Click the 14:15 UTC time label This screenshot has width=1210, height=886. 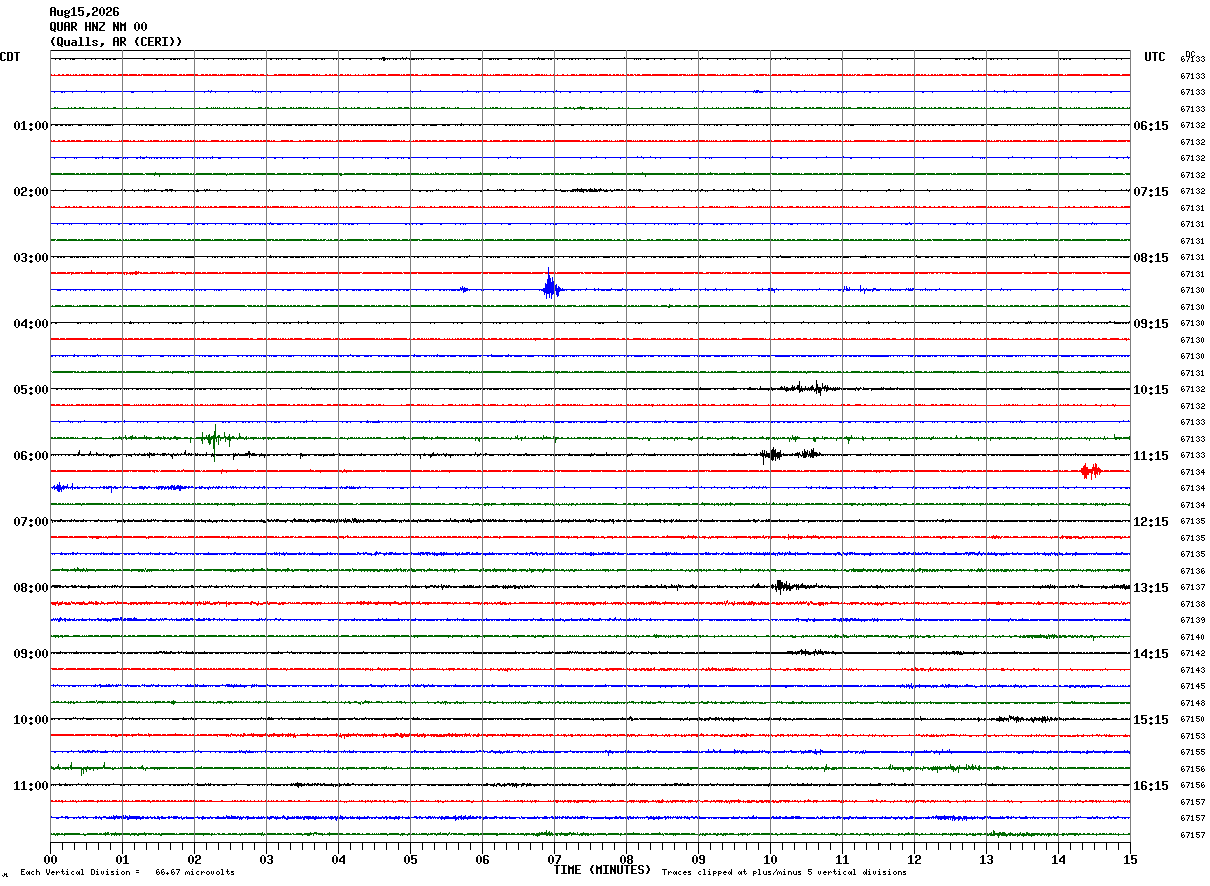[1150, 654]
